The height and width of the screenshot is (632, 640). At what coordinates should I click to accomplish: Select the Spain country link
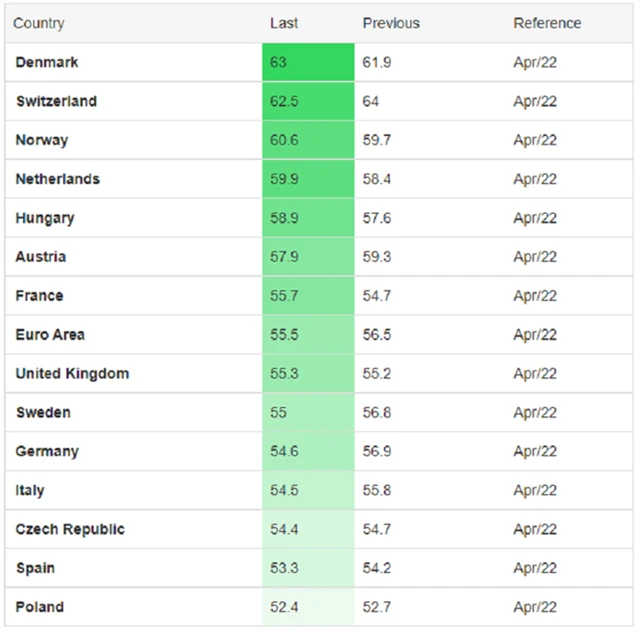35,569
